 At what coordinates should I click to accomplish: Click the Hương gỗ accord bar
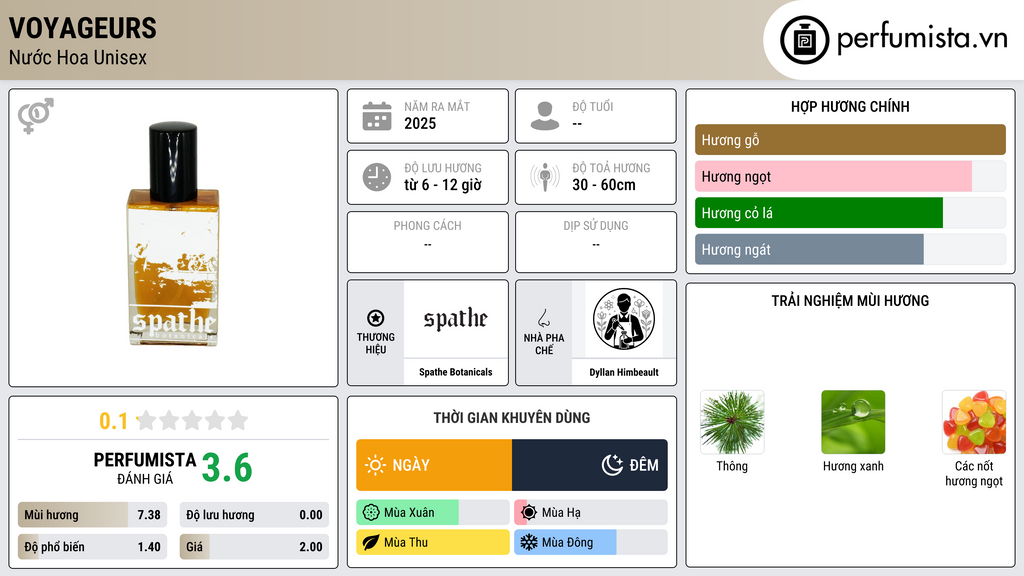point(850,140)
